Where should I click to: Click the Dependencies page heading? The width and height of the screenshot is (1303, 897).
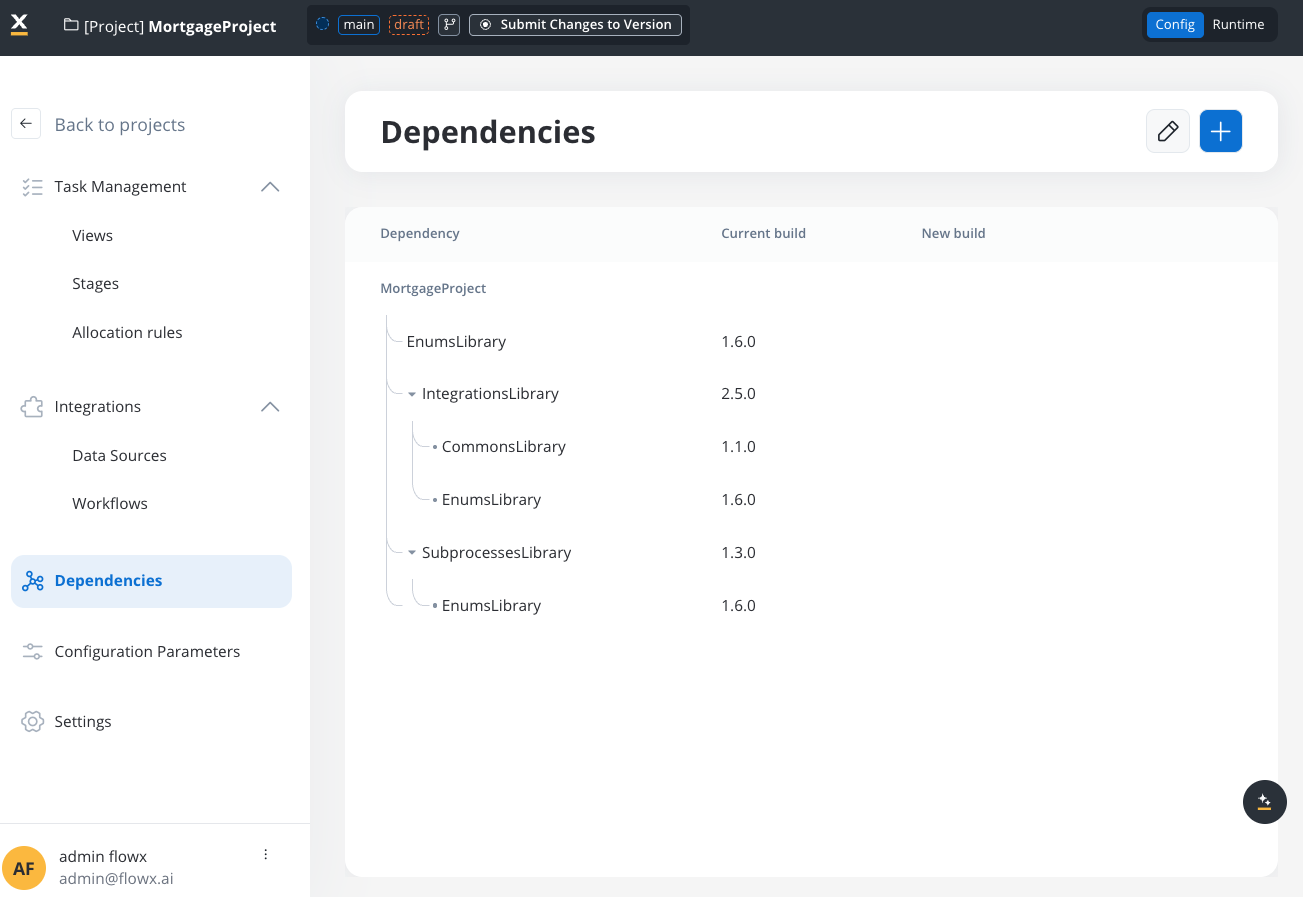(488, 132)
